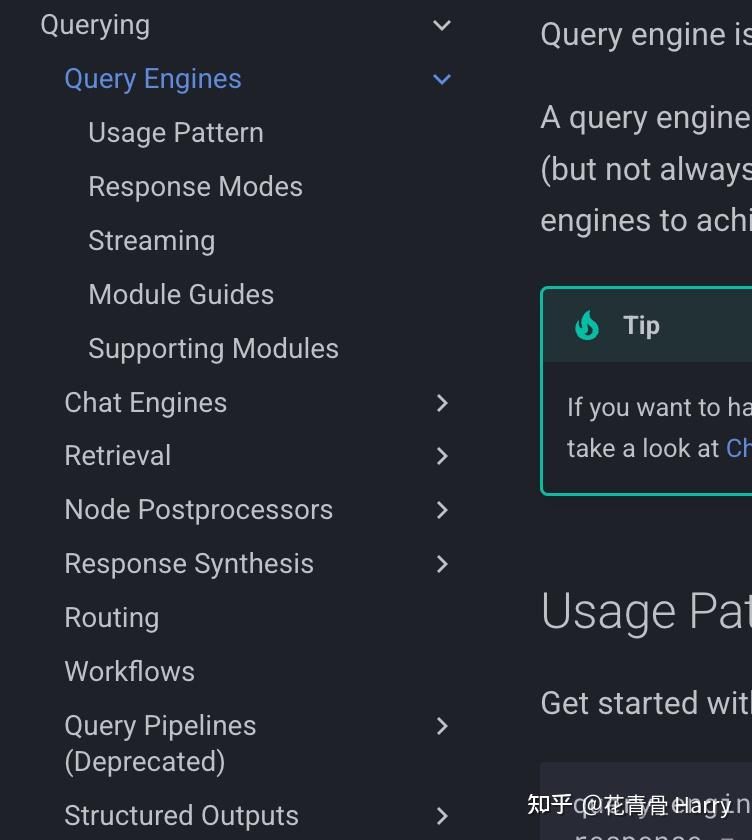Collapse the Querying section chevron

coord(442,25)
